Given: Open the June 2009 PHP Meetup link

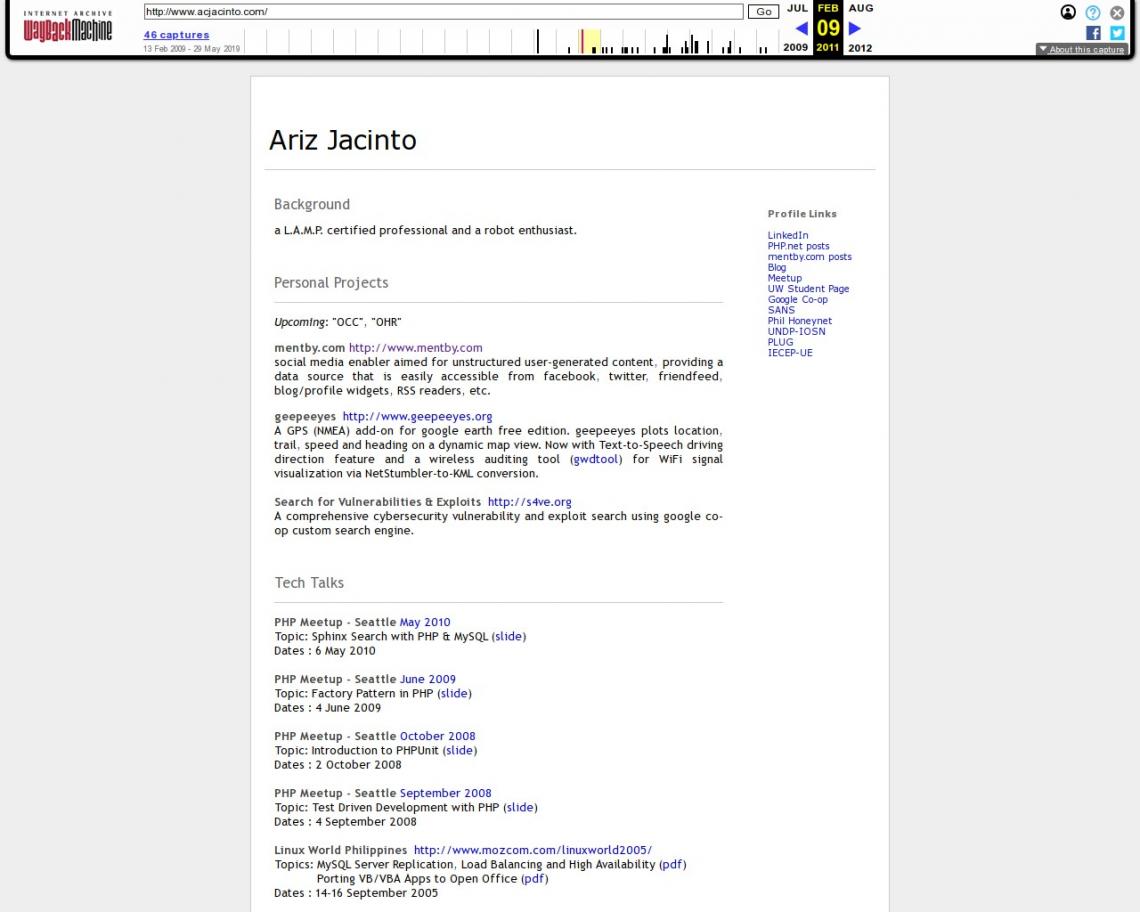Looking at the screenshot, I should click(x=428, y=679).
